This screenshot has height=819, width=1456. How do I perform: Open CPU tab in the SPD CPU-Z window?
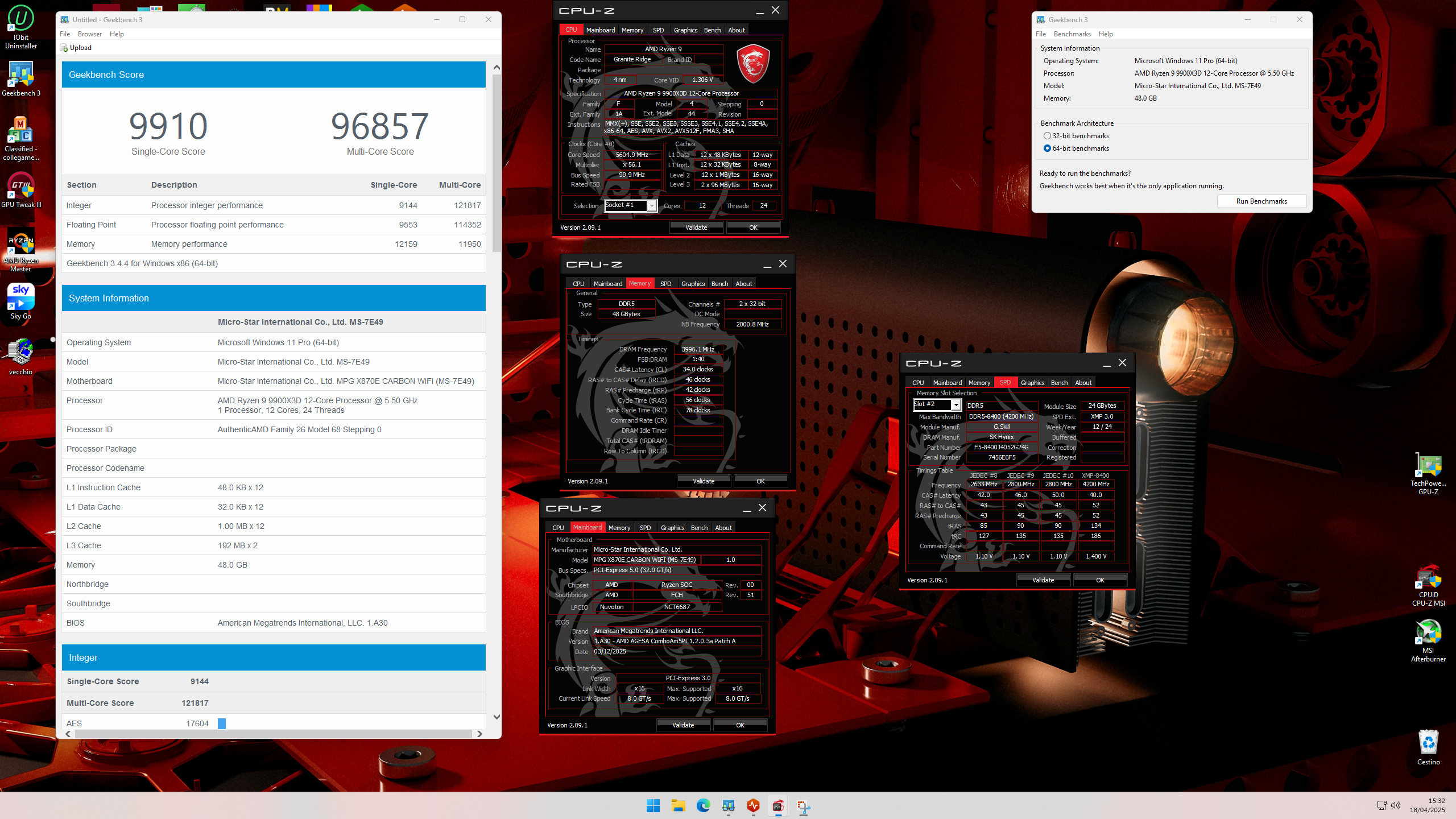coord(918,383)
